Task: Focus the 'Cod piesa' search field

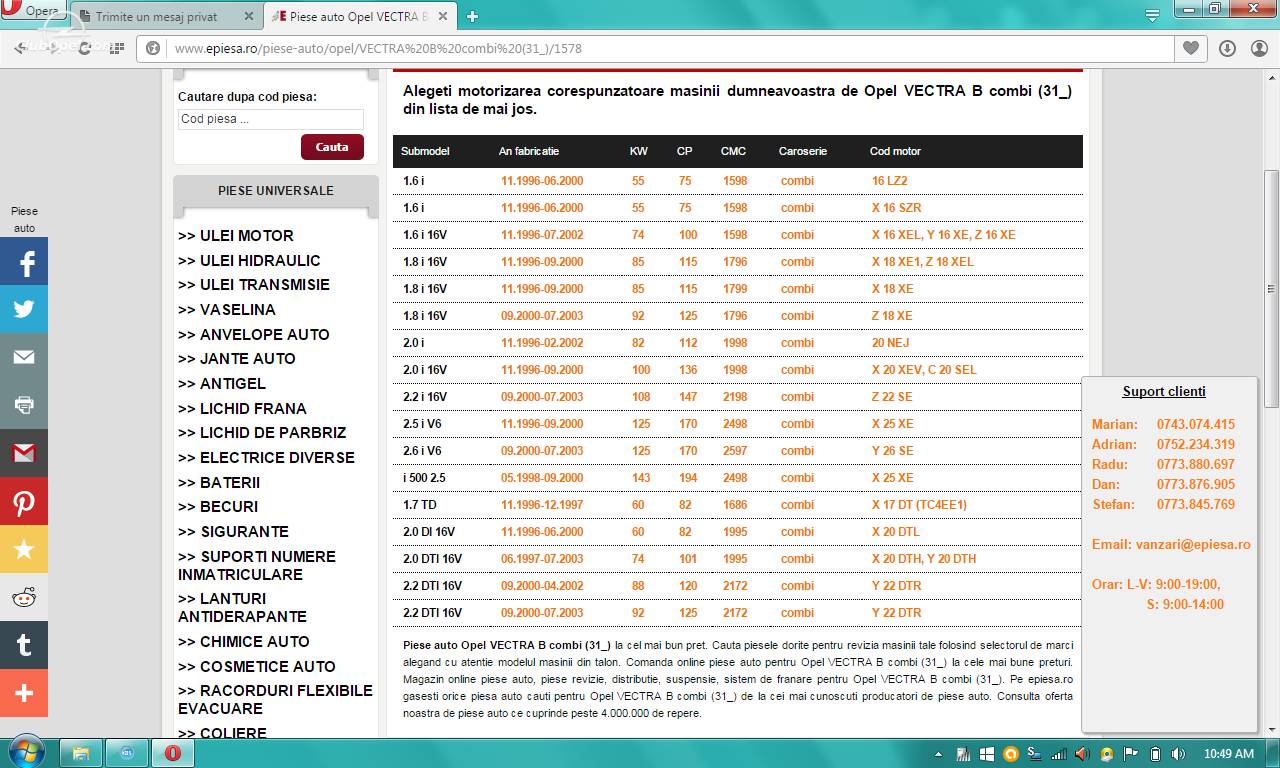Action: click(270, 119)
